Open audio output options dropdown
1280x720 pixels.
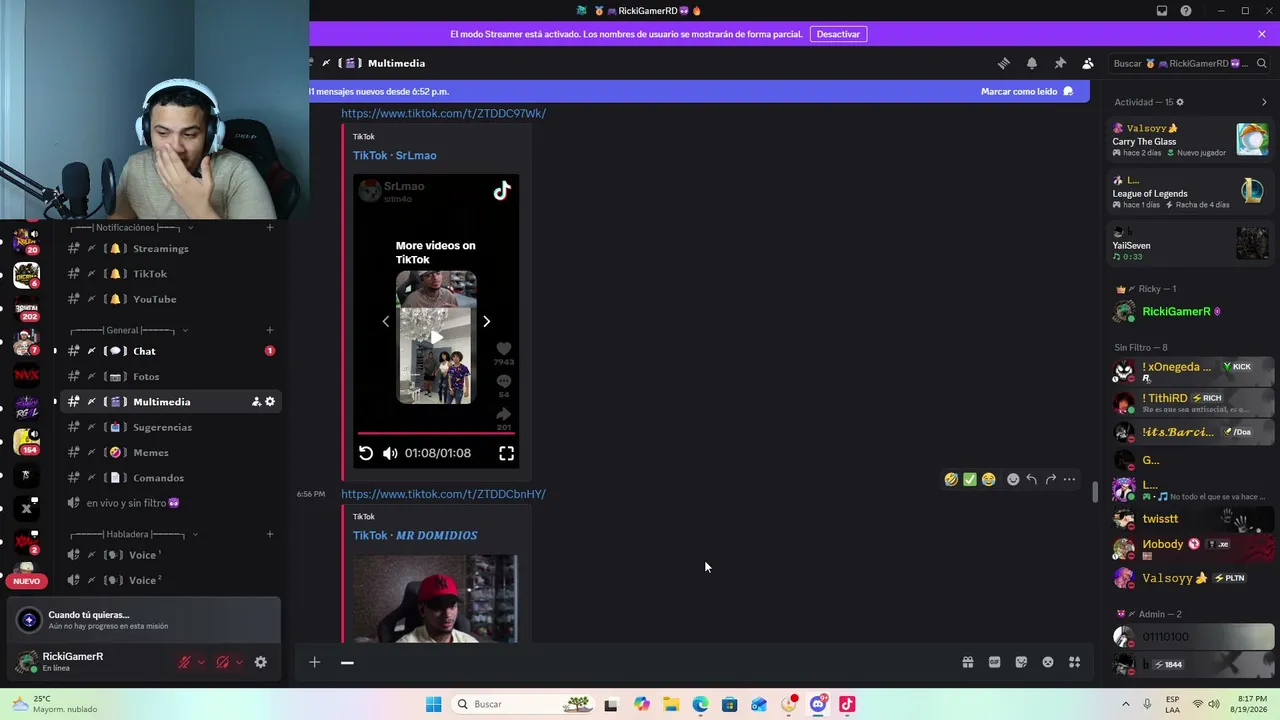click(x=240, y=662)
